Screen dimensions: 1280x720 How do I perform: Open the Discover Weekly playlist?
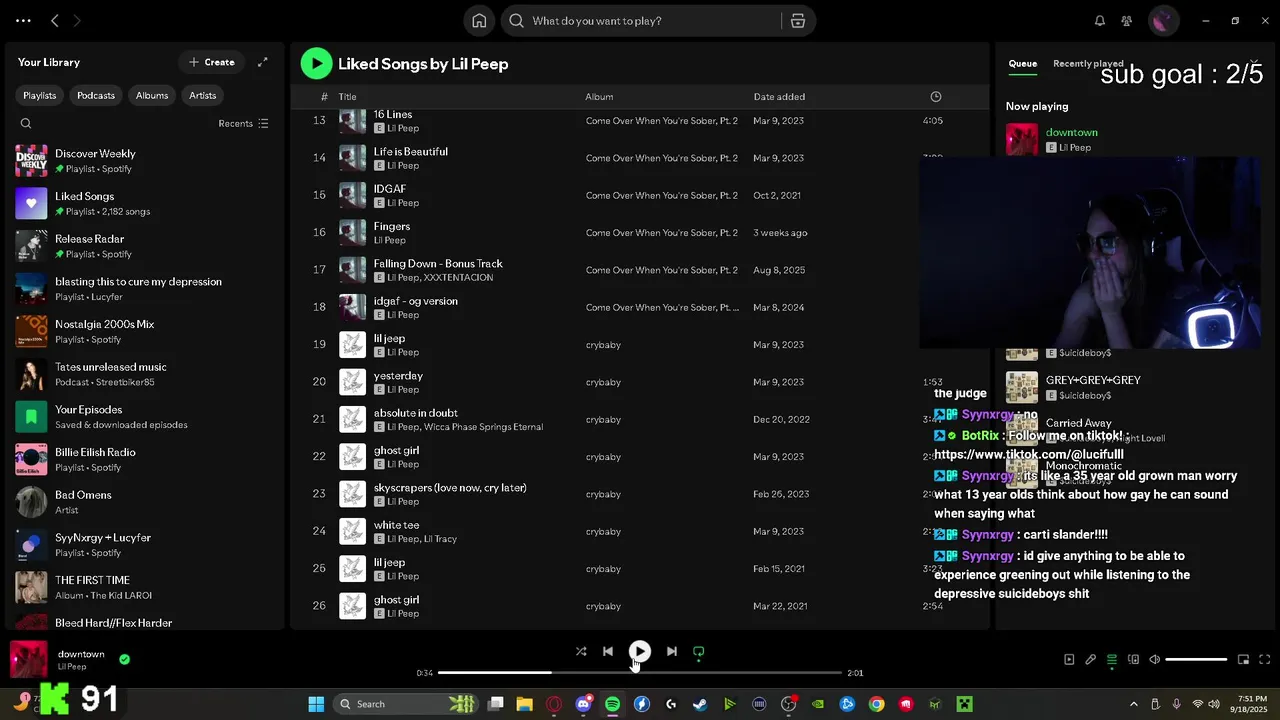click(x=145, y=161)
